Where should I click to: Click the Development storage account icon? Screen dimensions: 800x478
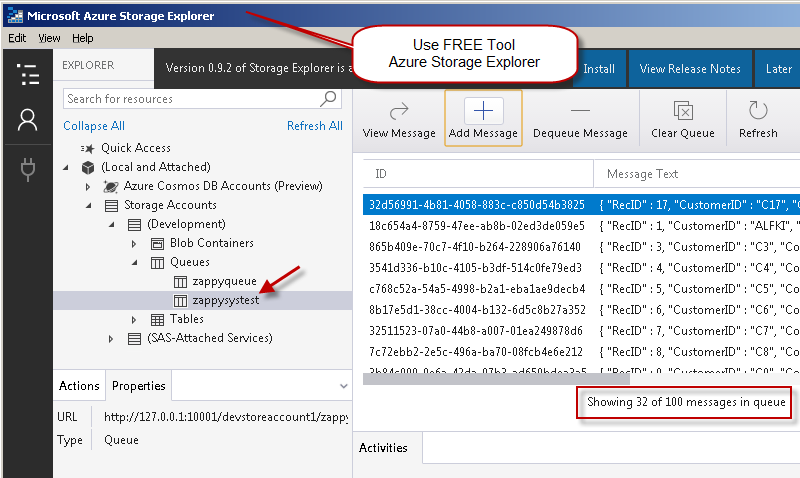tap(134, 224)
